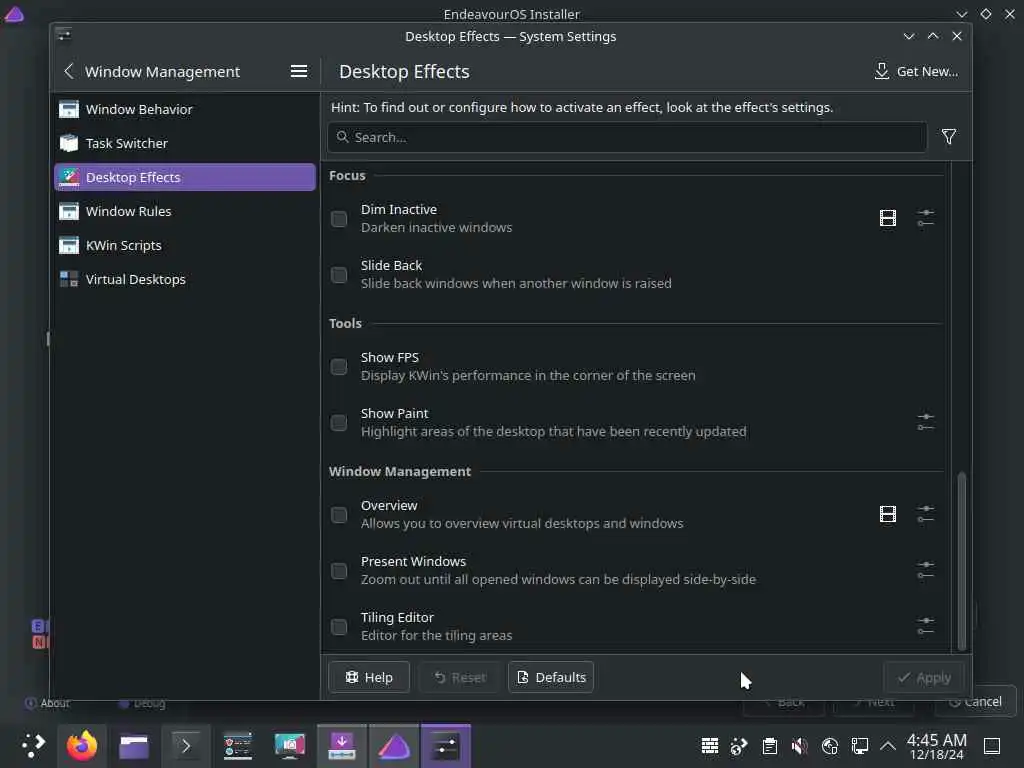Enable the Slide Back checkbox

click(x=338, y=275)
